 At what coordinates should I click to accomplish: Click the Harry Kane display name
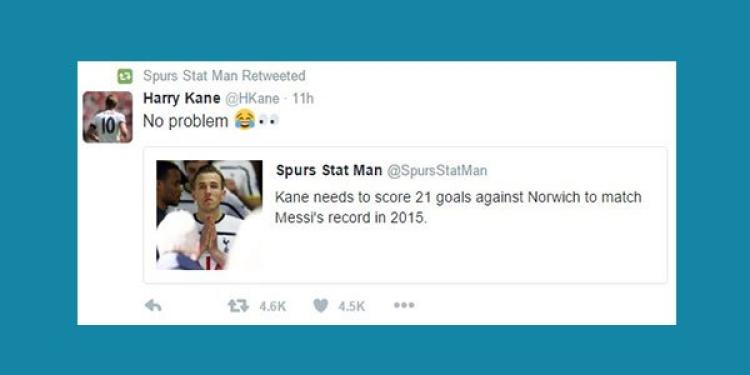tap(182, 99)
